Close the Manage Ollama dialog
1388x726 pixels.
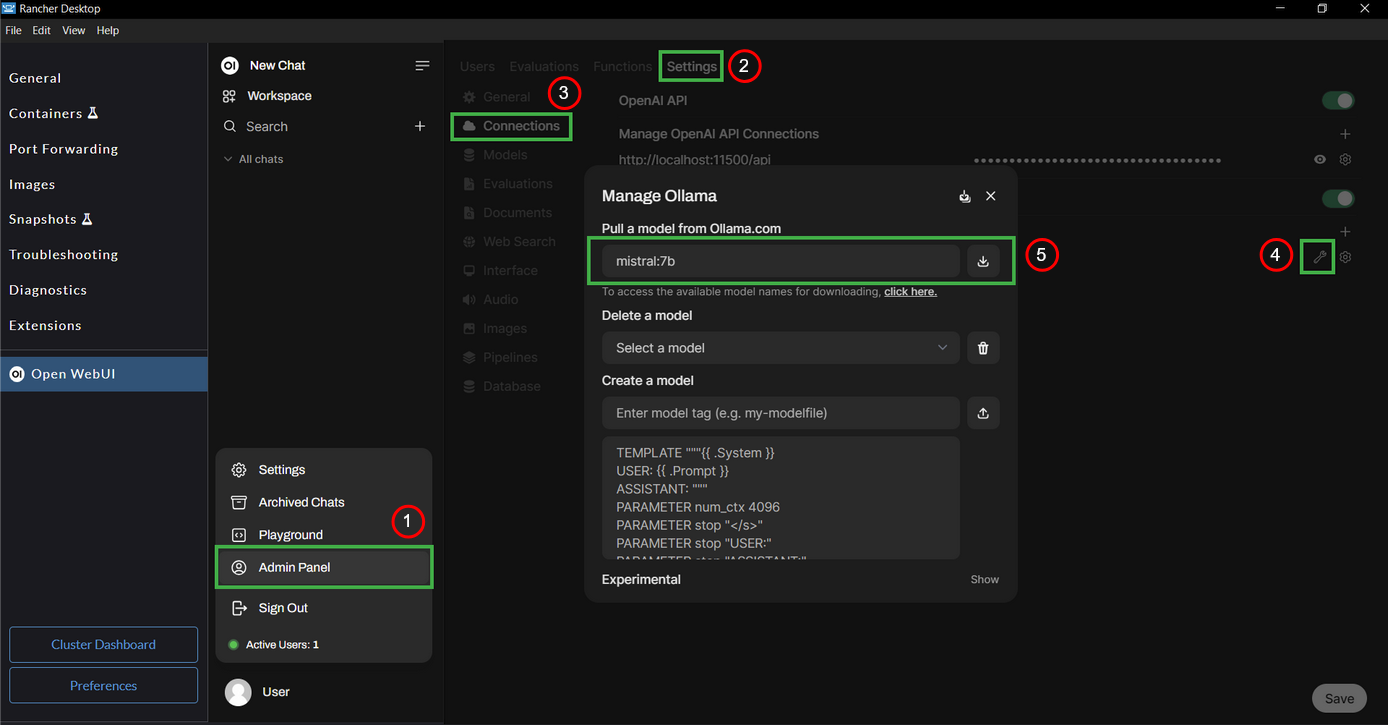pyautogui.click(x=991, y=196)
